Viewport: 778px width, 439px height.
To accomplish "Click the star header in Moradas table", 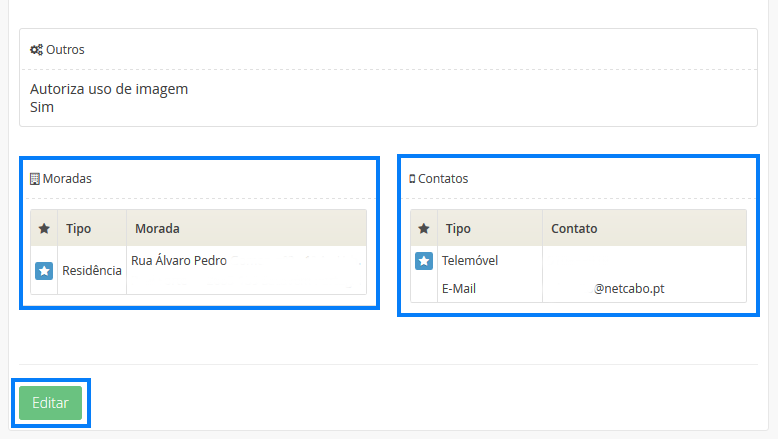I will (44, 229).
